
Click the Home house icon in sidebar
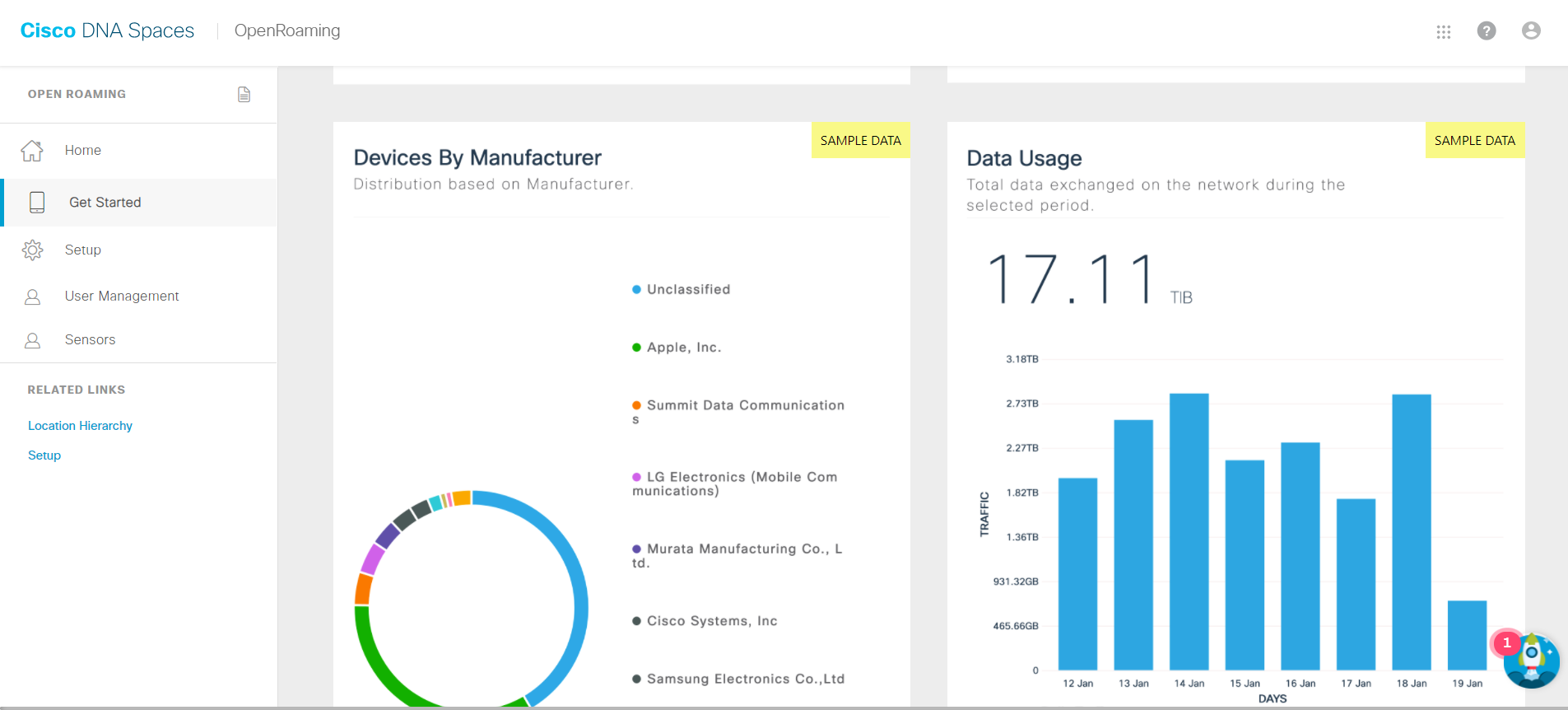[x=32, y=151]
